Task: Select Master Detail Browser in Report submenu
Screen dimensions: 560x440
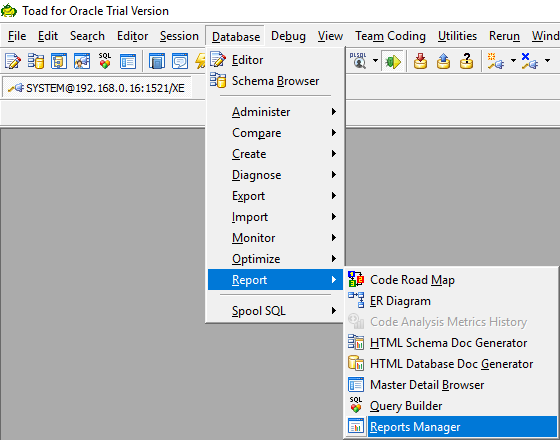Action: (x=451, y=385)
